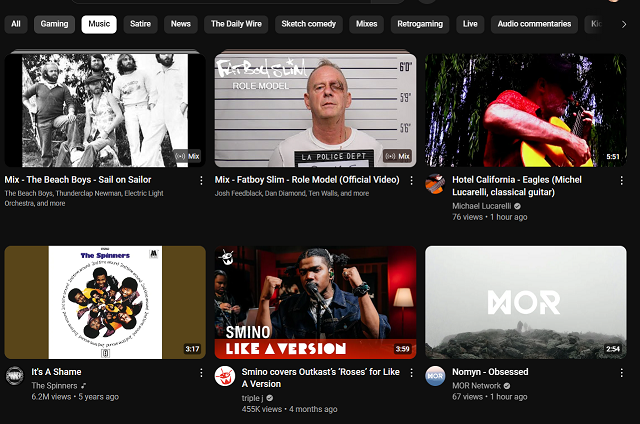640x424 pixels.
Task: Click the Mix badge on Beach Boys thumbnail
Action: coord(187,156)
